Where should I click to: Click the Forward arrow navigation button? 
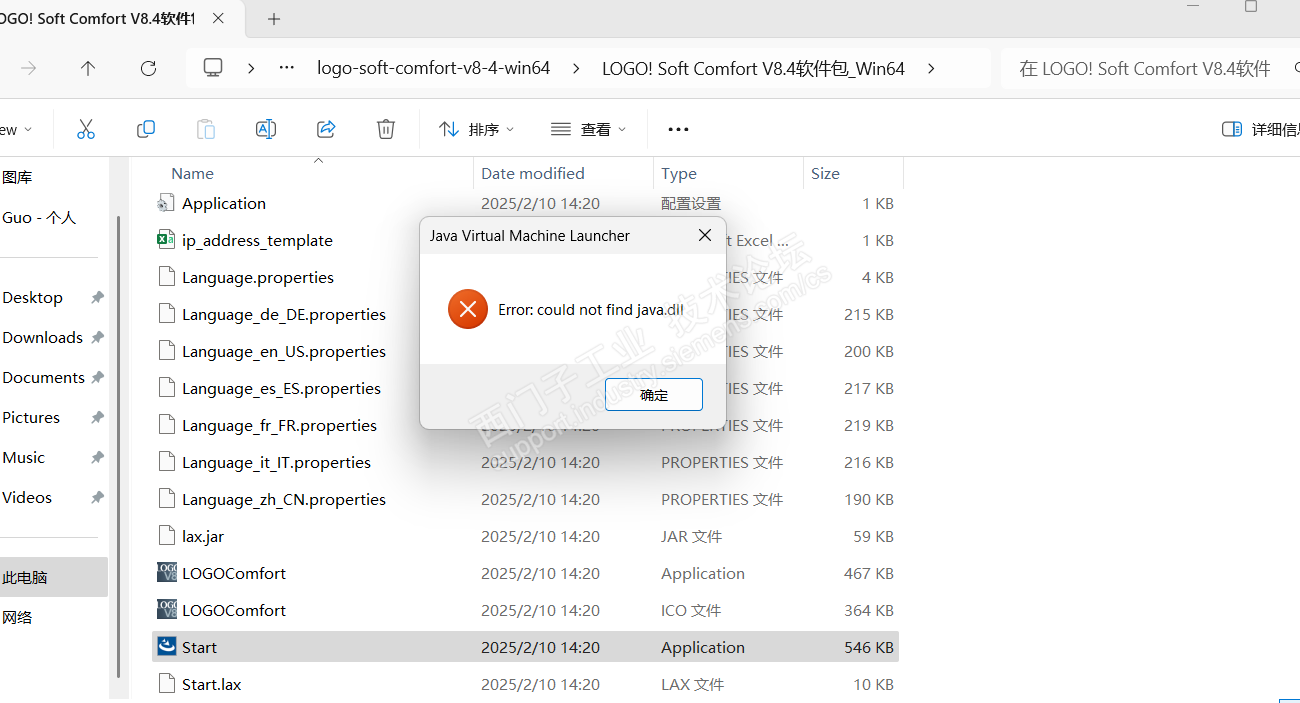(x=29, y=68)
